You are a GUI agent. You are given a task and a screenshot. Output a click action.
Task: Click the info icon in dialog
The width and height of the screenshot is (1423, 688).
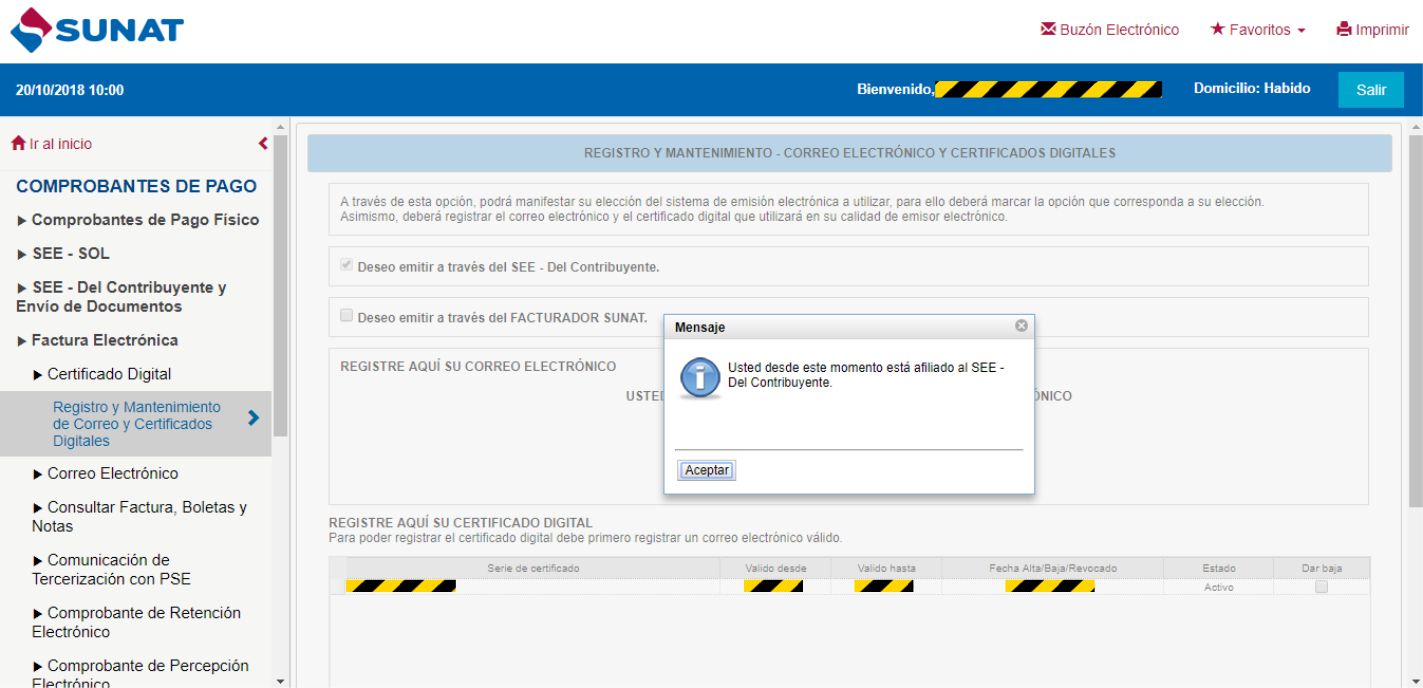[x=700, y=378]
